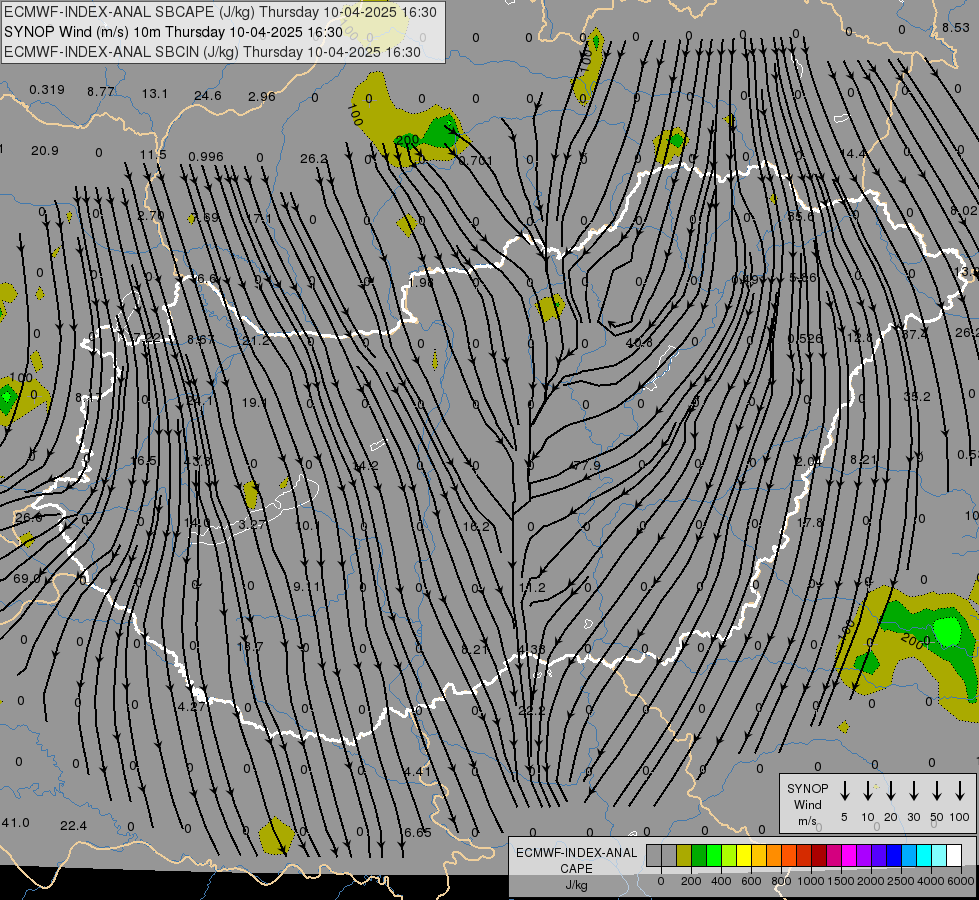
Task: Select the pure yellow CAPE legend swatch
Action: (744, 856)
